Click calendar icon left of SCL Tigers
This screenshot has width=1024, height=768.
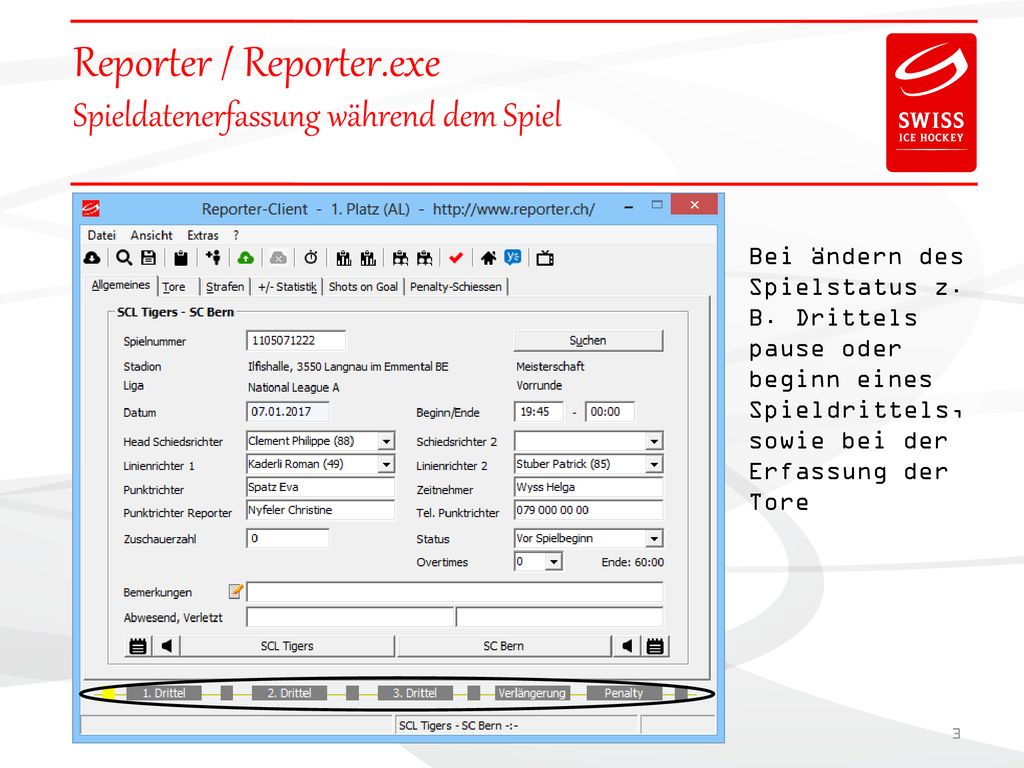click(x=138, y=646)
